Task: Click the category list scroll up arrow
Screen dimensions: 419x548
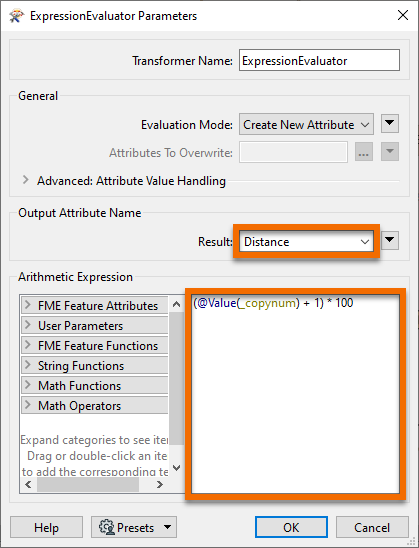Action: click(x=176, y=304)
